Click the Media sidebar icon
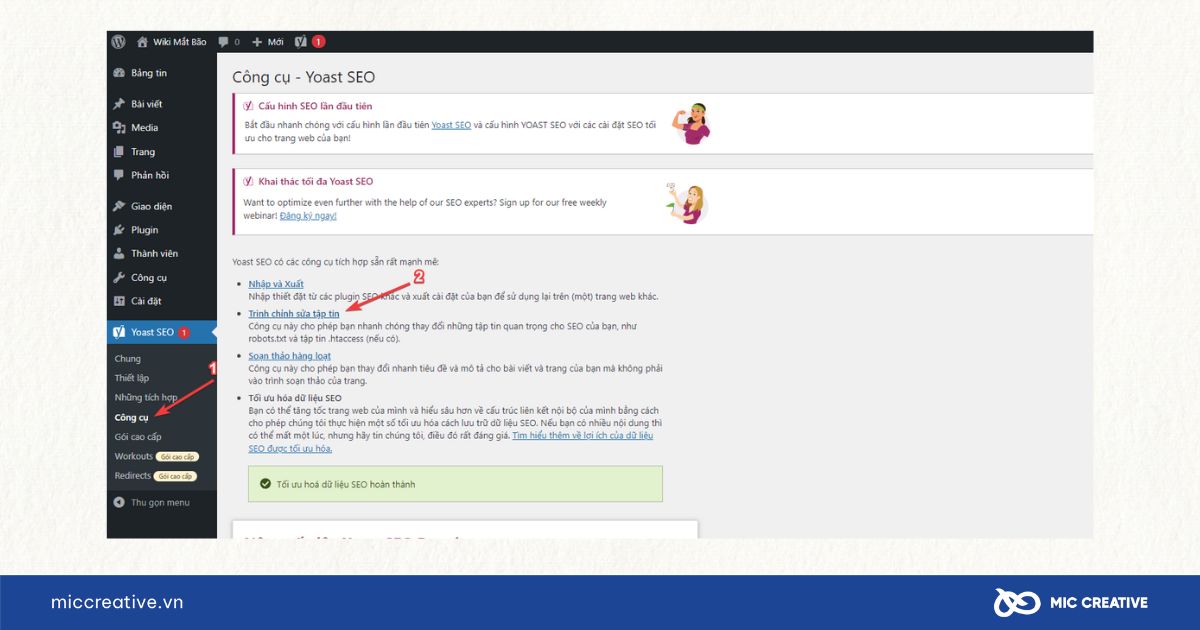Viewport: 1200px width, 630px height. [119, 128]
